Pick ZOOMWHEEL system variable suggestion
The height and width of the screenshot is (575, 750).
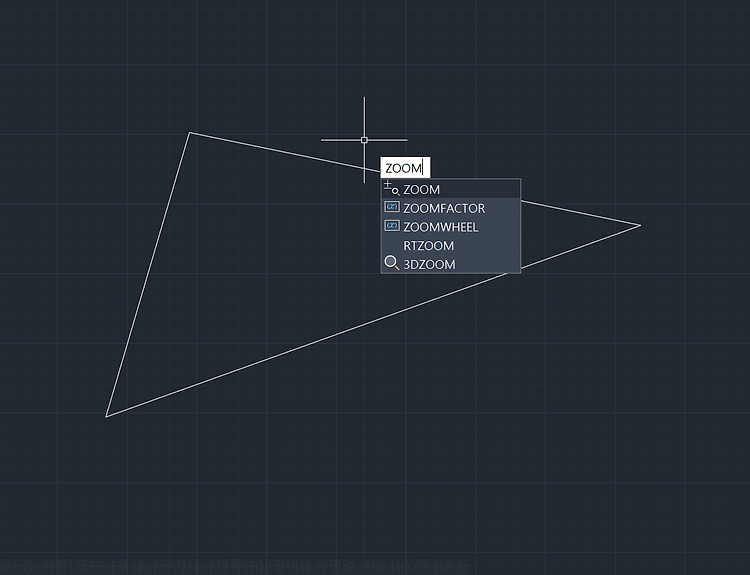click(450, 227)
